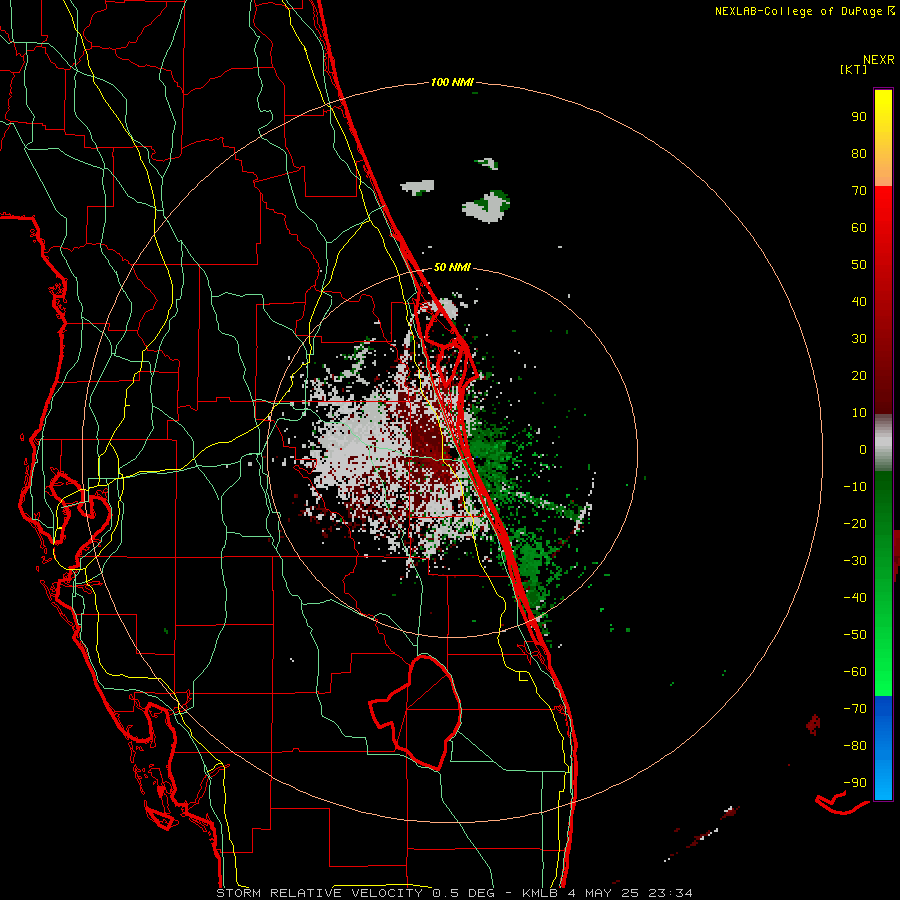Screen dimensions: 900x900
Task: Click the '50 NMI' range ring label
Action: coord(452,267)
